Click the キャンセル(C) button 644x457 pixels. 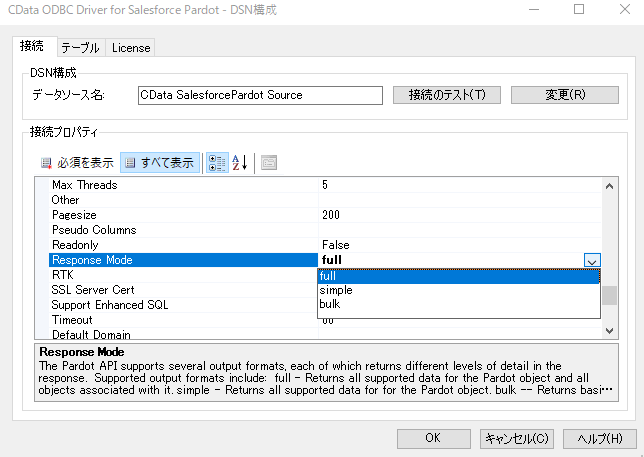(517, 439)
